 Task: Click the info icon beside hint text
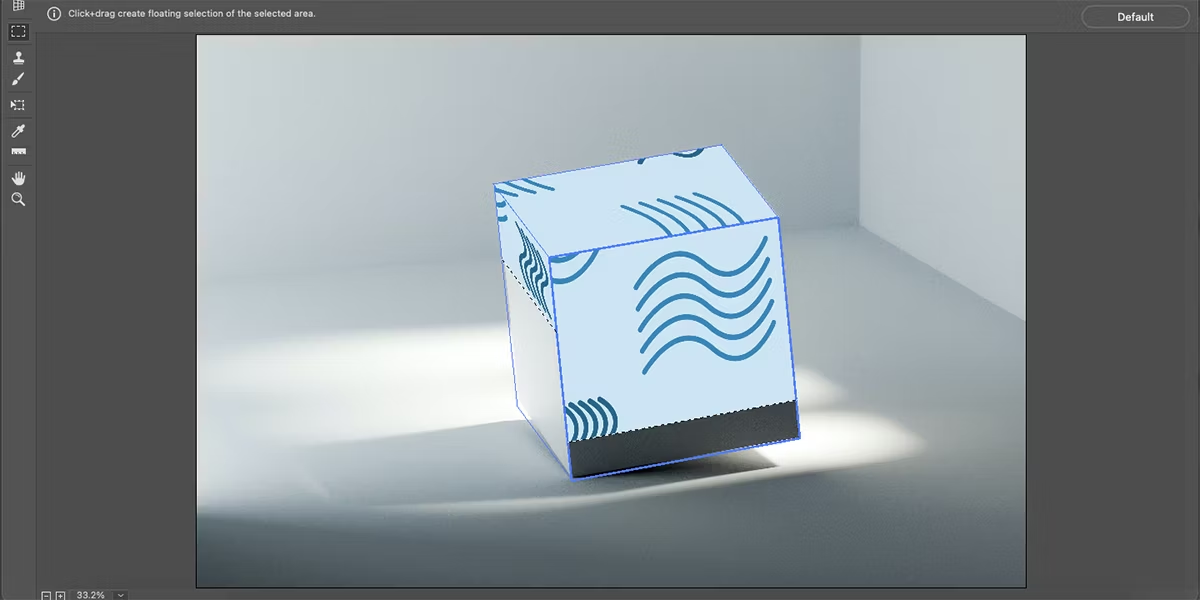coord(55,14)
